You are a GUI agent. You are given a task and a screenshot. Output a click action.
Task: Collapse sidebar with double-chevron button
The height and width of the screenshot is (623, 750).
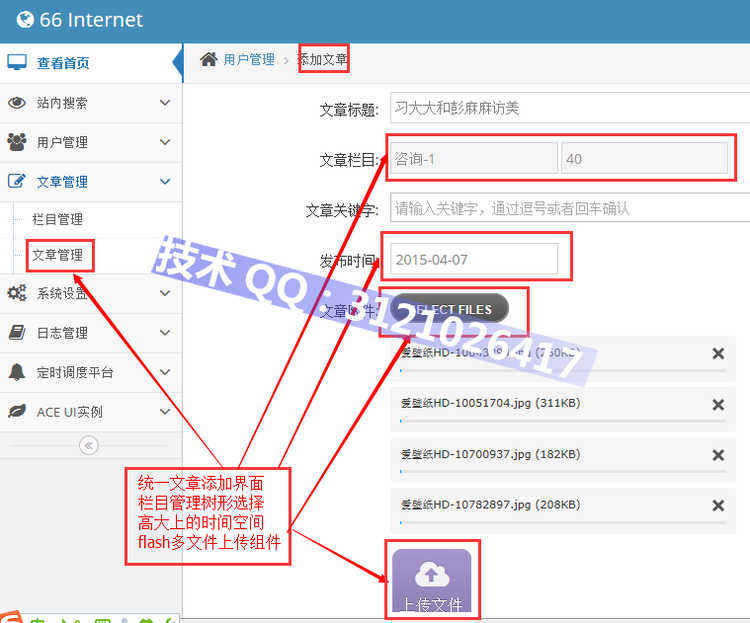pyautogui.click(x=88, y=445)
